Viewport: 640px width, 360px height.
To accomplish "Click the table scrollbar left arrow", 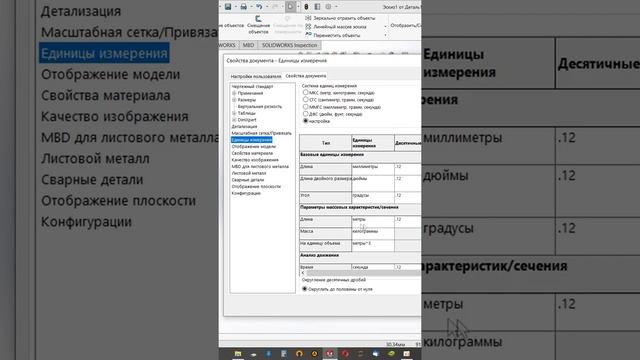I will [303, 273].
